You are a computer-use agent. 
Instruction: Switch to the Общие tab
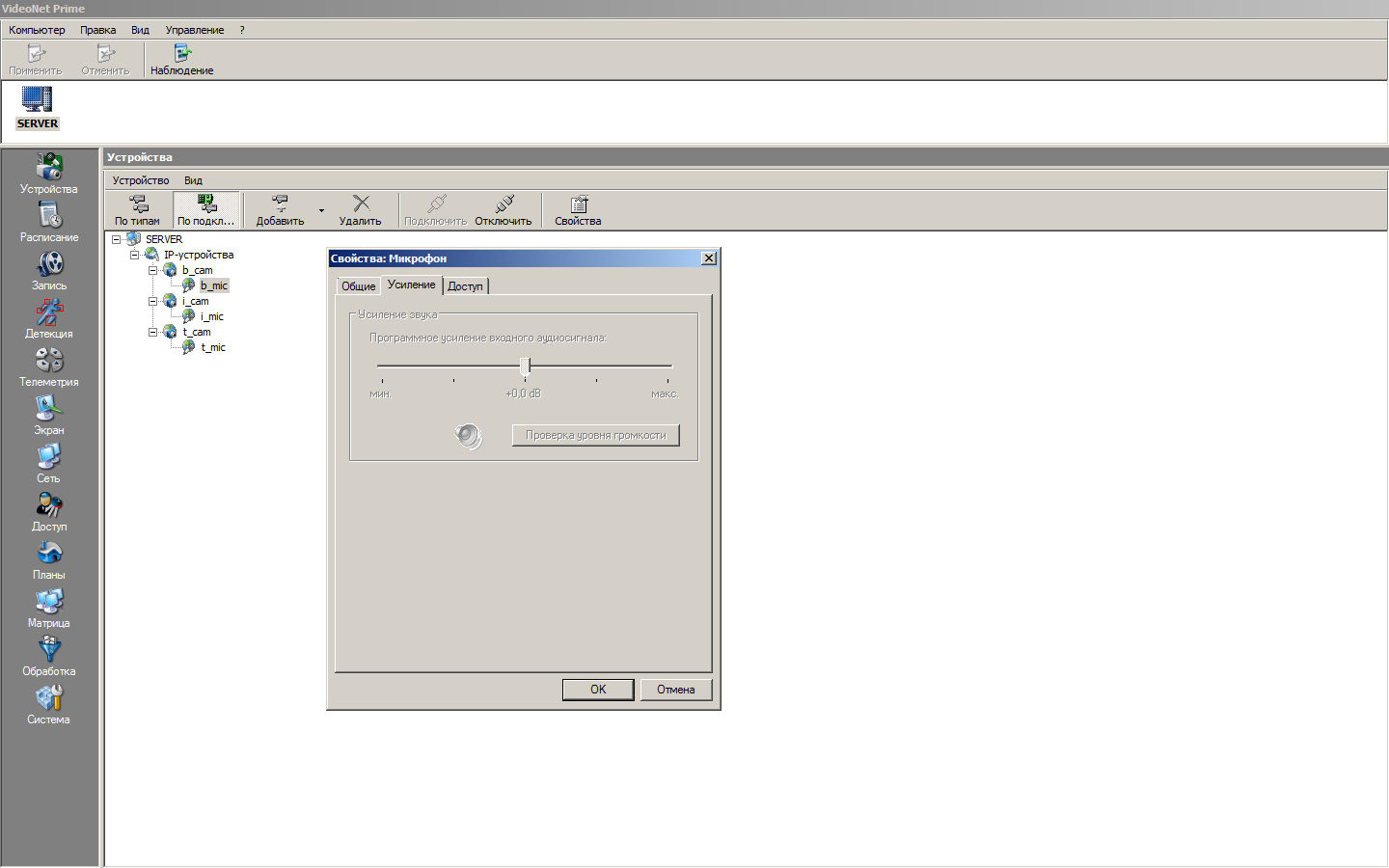tap(358, 286)
